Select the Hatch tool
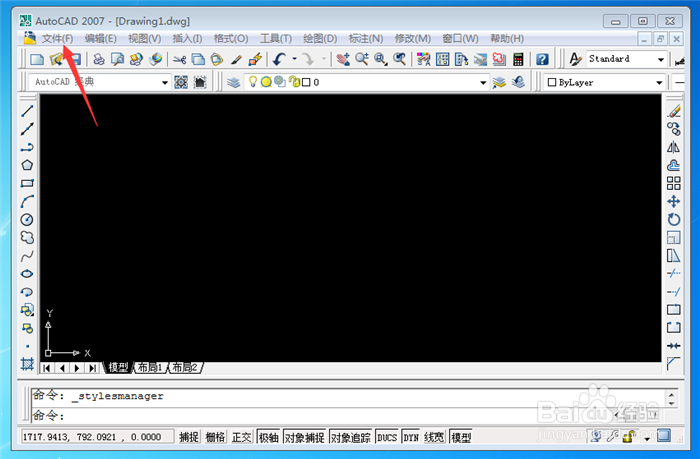 pos(27,364)
